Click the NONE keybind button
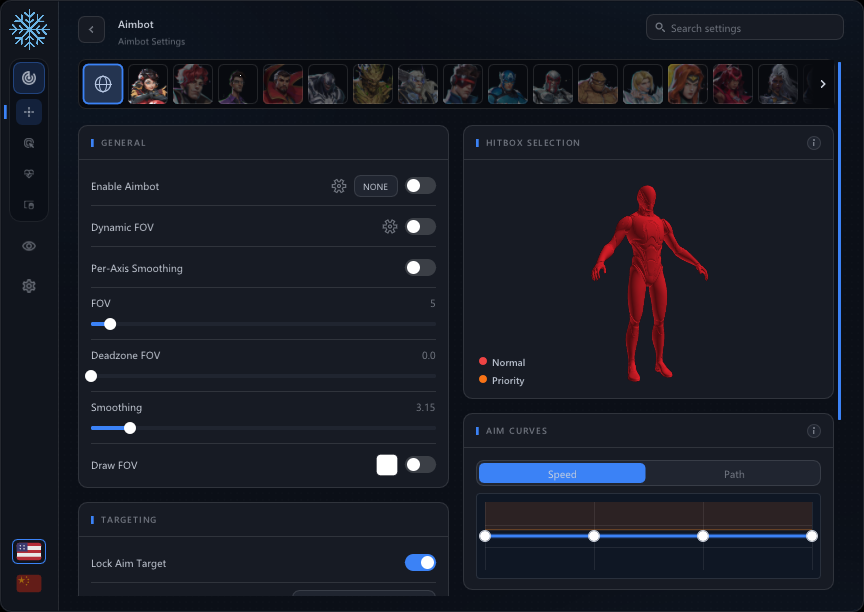The height and width of the screenshot is (612, 864). 375,187
